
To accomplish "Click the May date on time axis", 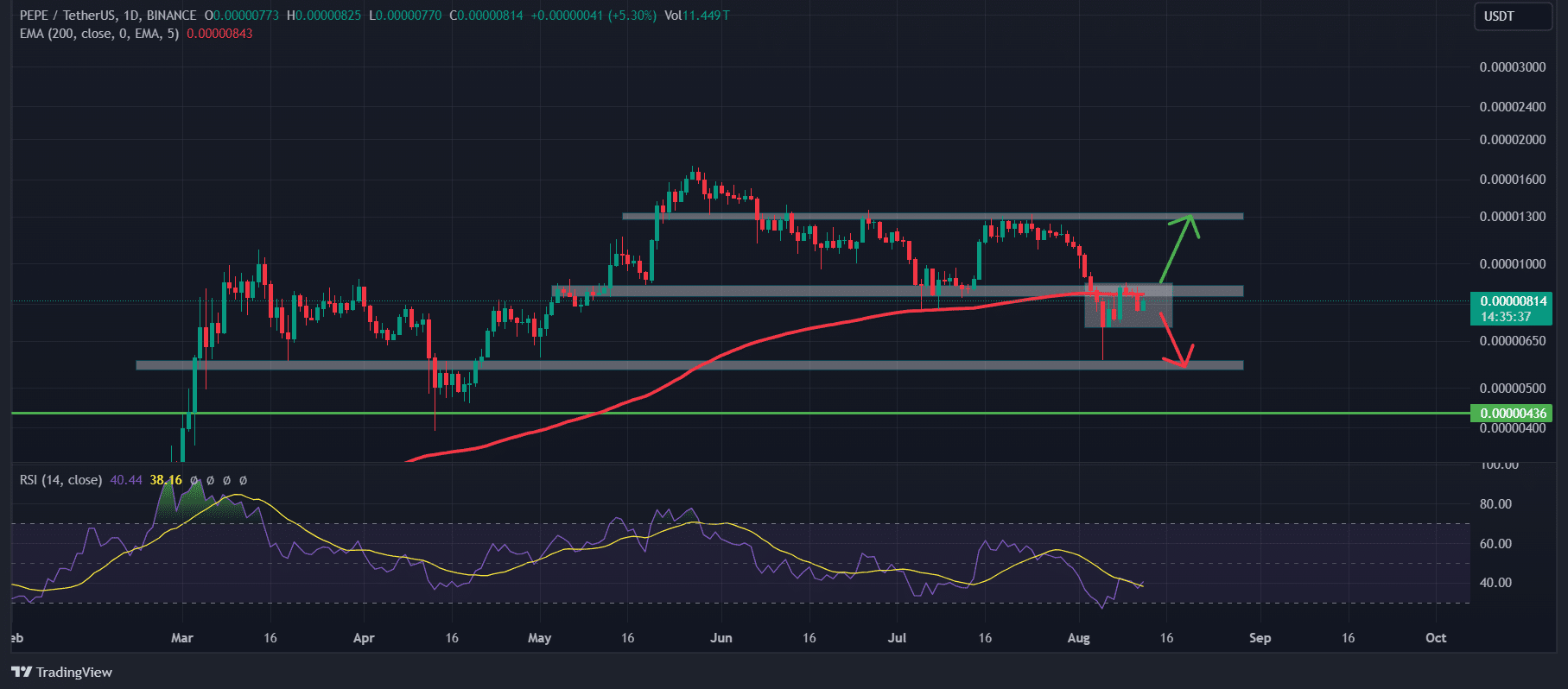I will (539, 638).
